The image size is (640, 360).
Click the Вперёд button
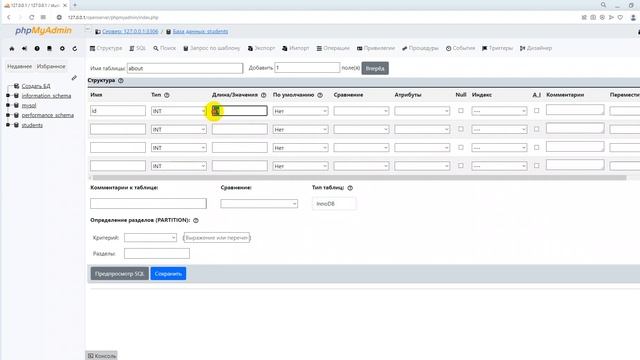point(375,68)
